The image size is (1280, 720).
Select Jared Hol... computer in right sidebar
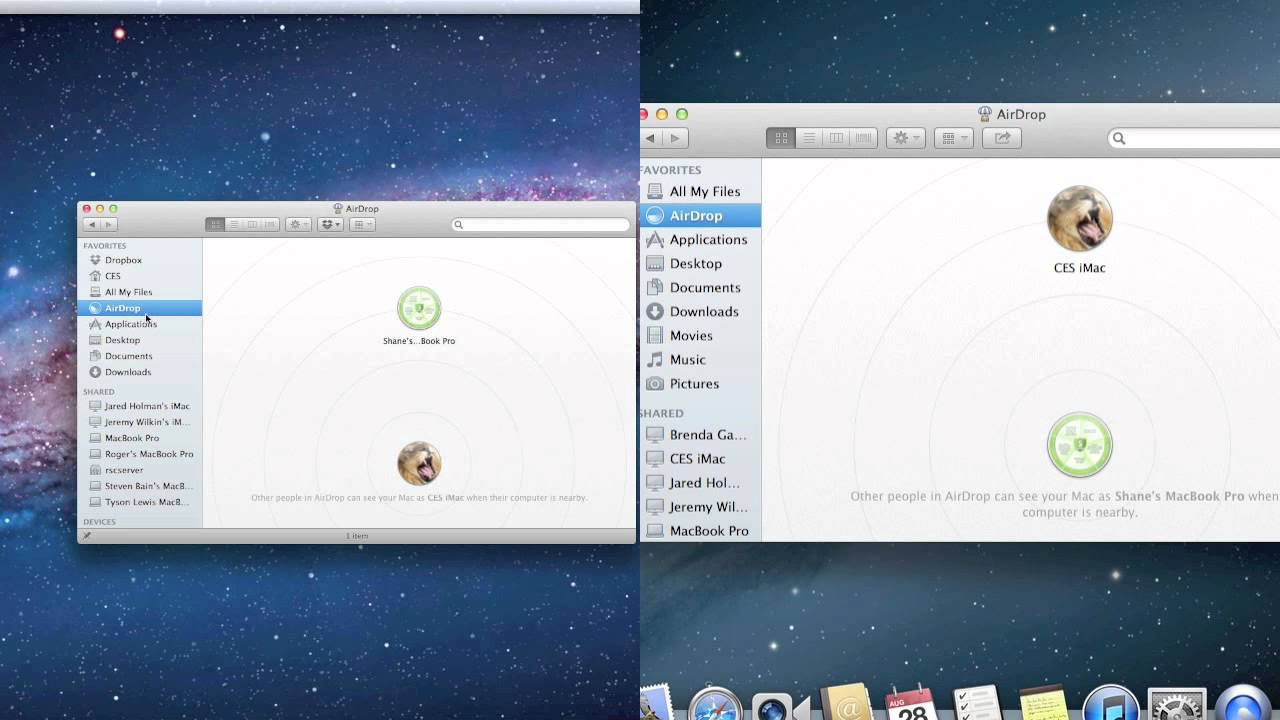click(x=700, y=482)
